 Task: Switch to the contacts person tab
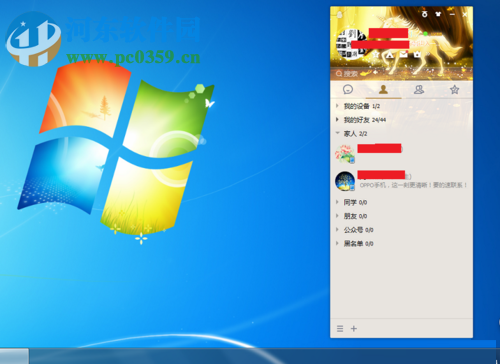tap(383, 89)
